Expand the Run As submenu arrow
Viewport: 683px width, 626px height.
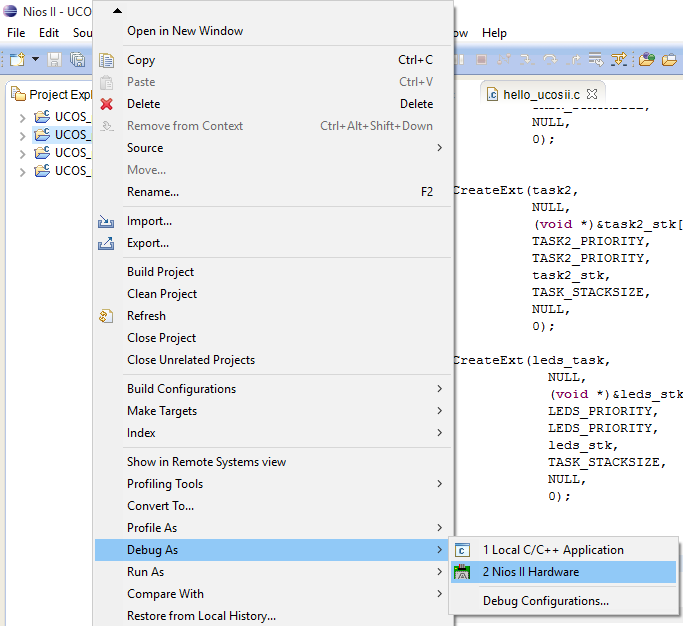pos(440,572)
